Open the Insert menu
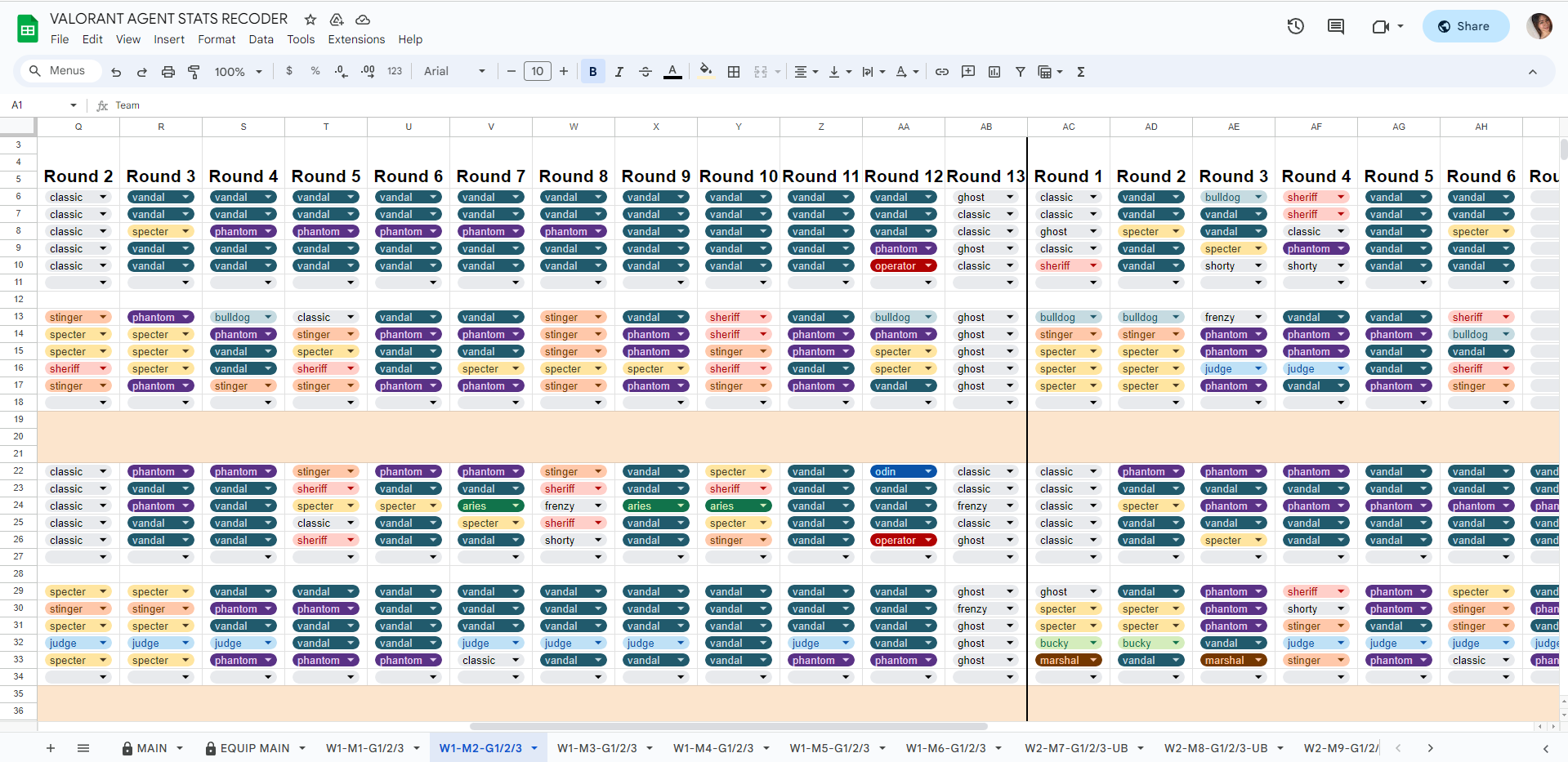Image resolution: width=1568 pixels, height=762 pixels. [169, 39]
